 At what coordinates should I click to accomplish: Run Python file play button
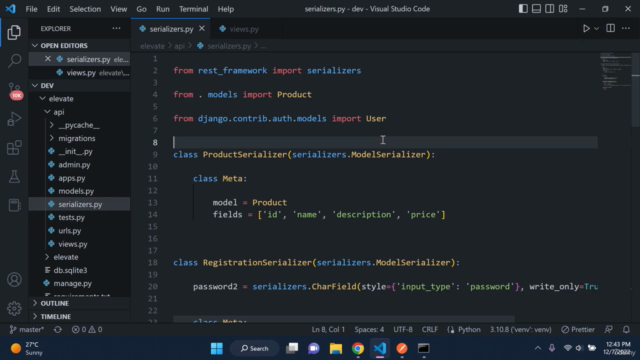coord(586,29)
